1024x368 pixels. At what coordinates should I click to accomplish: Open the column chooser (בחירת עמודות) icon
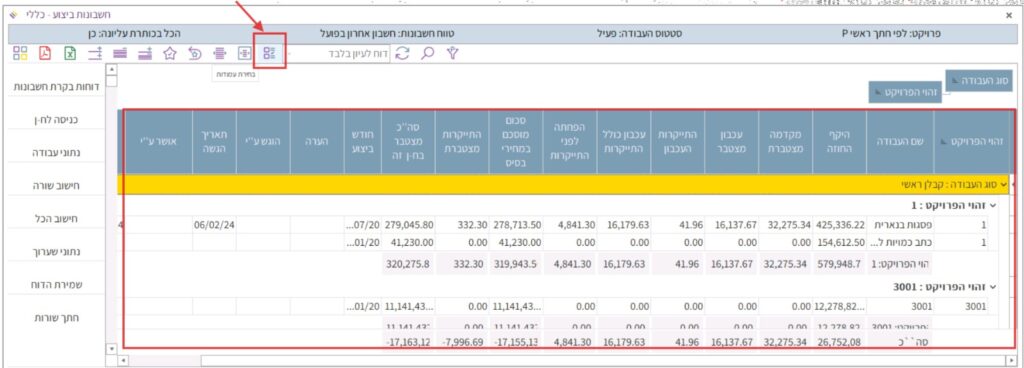click(x=269, y=54)
